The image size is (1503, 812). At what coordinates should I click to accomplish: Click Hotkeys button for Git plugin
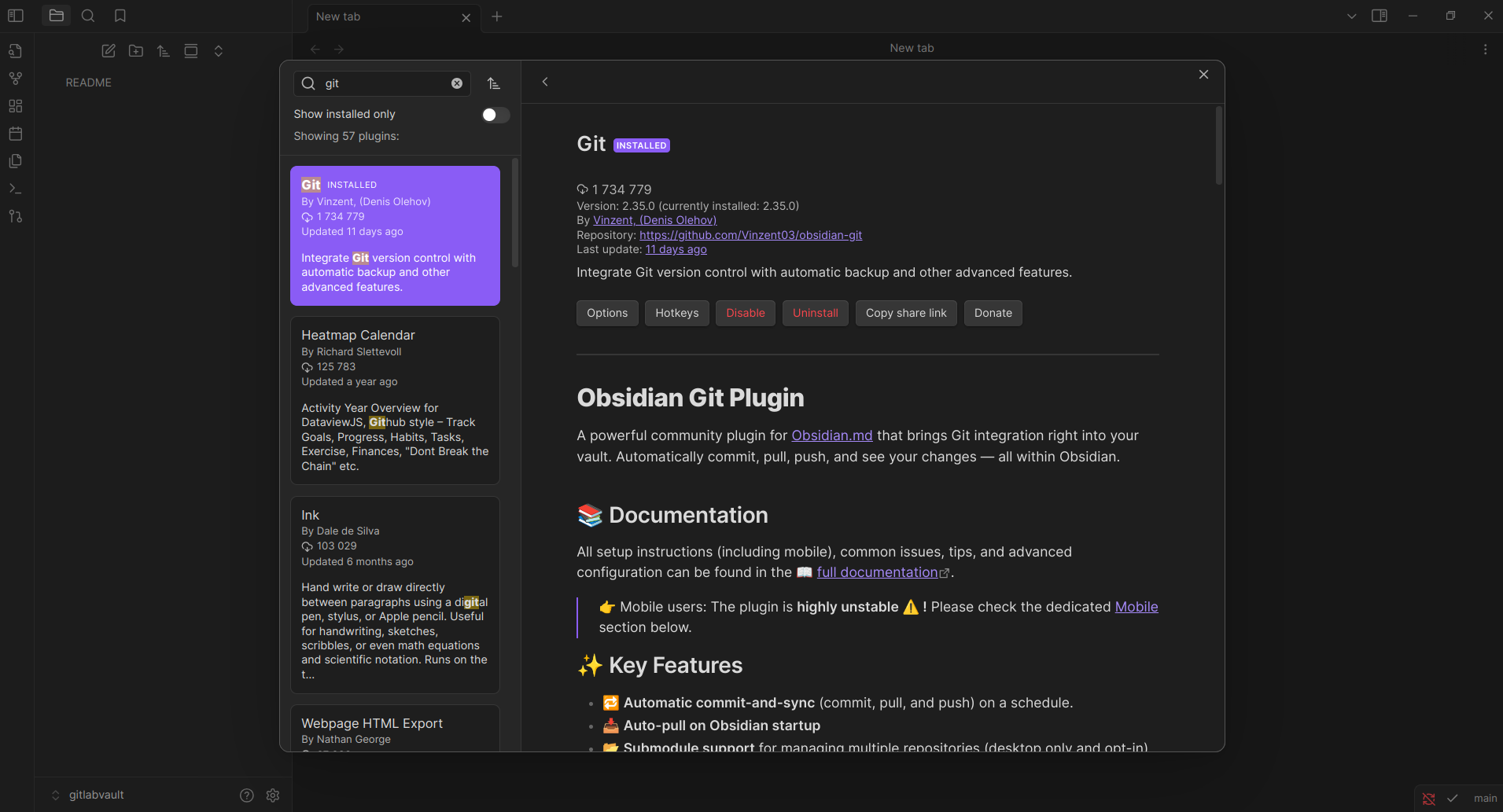[677, 313]
